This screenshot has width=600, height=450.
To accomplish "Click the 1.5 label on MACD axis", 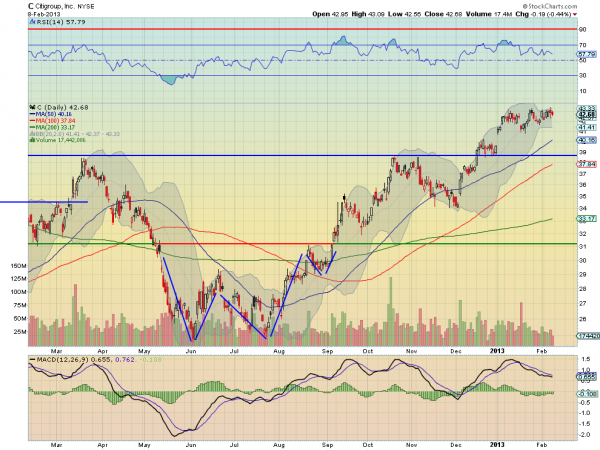I will point(585,360).
